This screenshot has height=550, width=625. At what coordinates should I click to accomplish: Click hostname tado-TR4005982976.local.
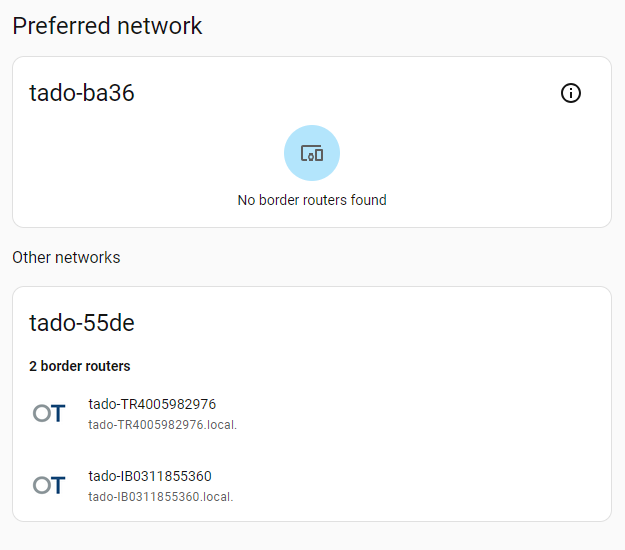pos(162,424)
